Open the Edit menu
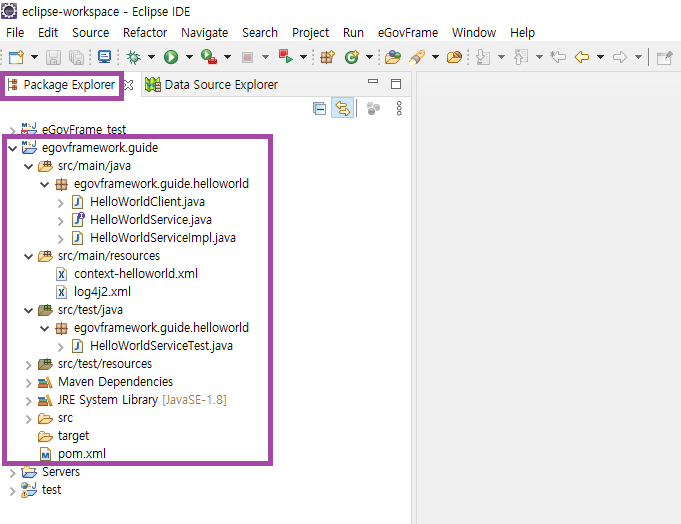 tap(48, 33)
